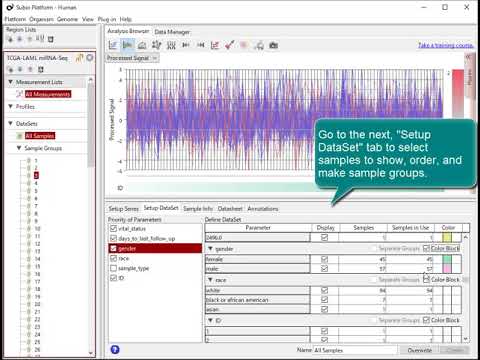The image size is (480, 360).
Task: Collapse the ID group in Define DataSet
Action: tap(210, 320)
